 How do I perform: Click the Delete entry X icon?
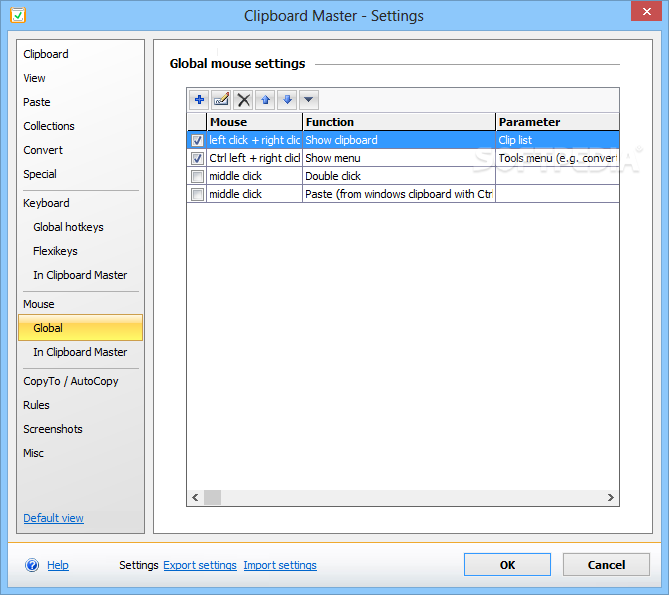pyautogui.click(x=243, y=100)
